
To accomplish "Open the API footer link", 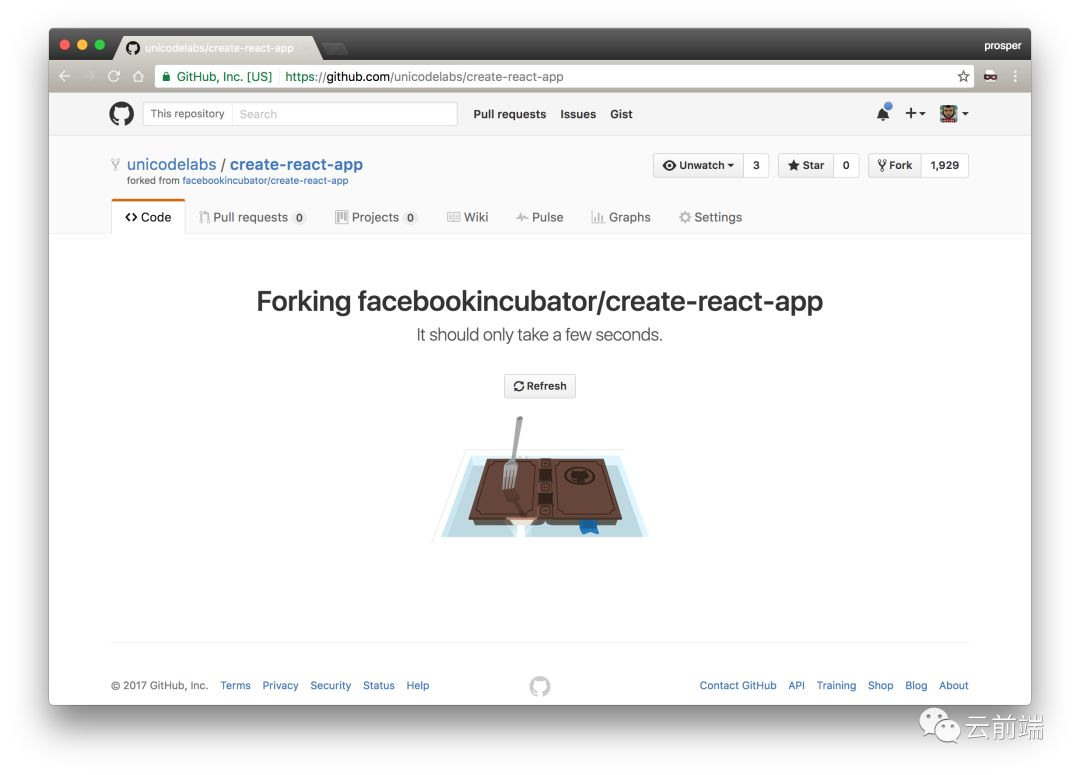I will (x=796, y=685).
